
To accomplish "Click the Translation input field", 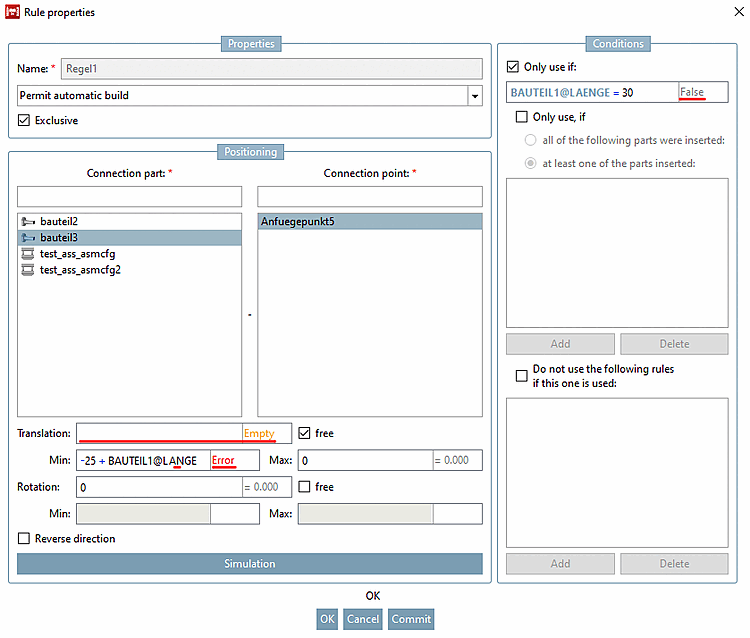I will point(159,433).
